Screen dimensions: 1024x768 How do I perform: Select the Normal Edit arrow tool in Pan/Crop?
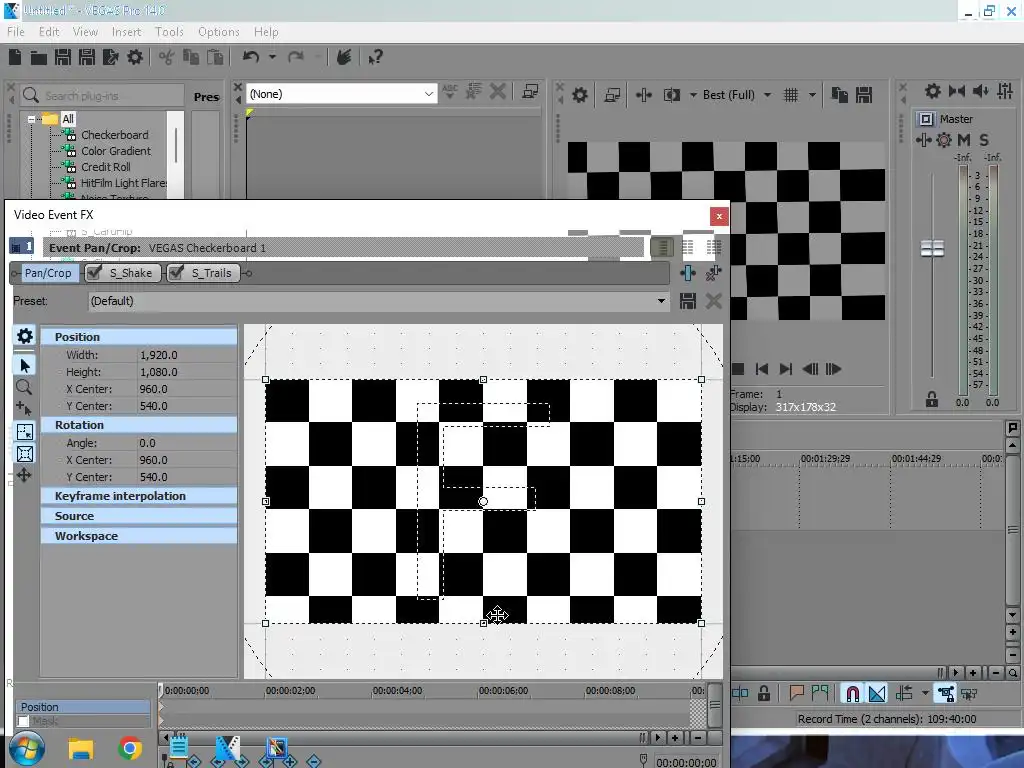pyautogui.click(x=25, y=366)
